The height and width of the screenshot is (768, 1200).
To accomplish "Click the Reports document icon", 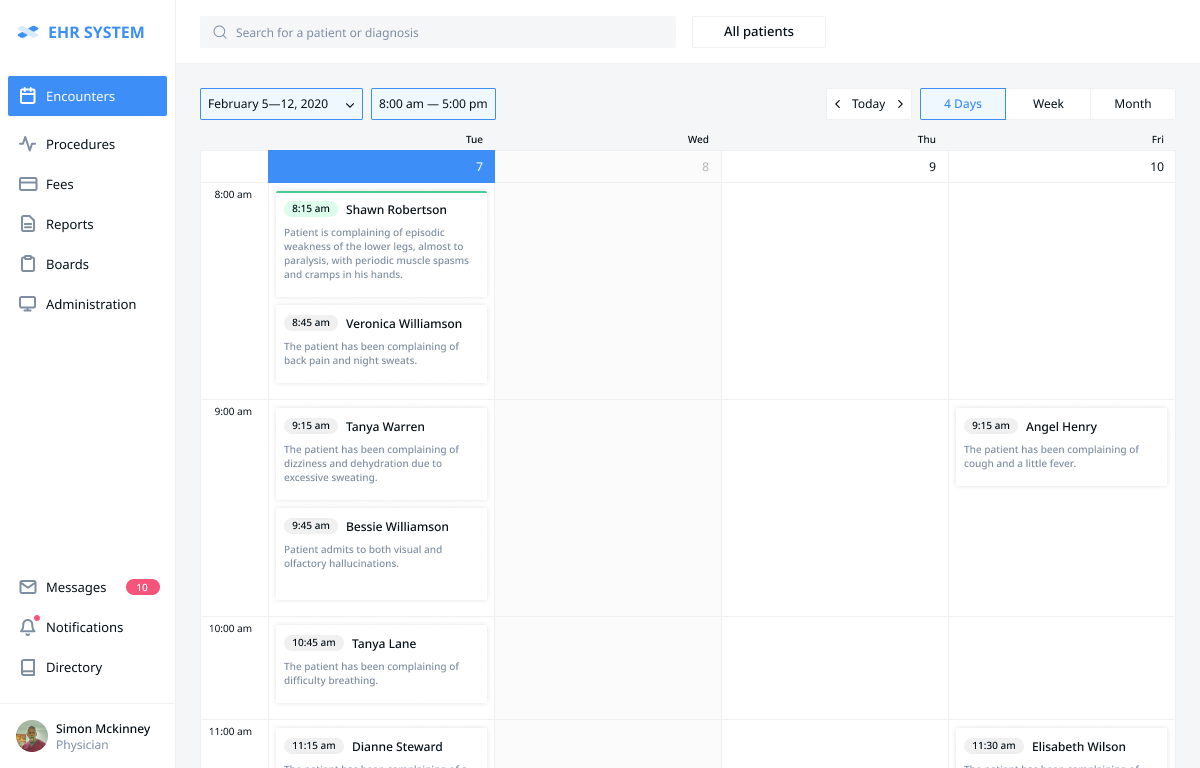I will tap(28, 224).
